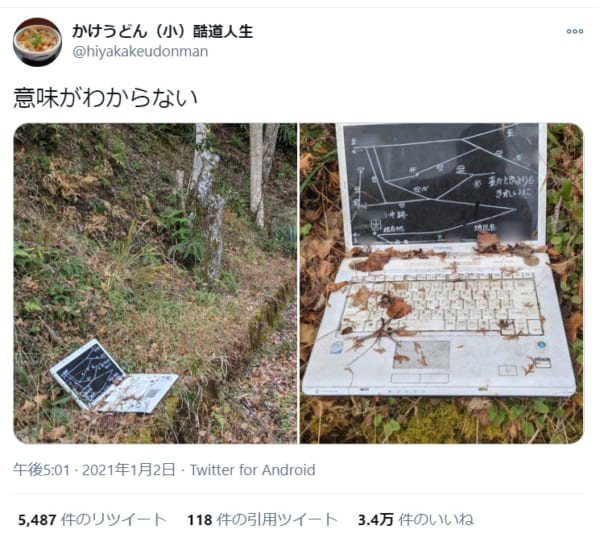Open the @hiyakakeudonman handle link
This screenshot has height=538, width=600.
click(x=140, y=51)
